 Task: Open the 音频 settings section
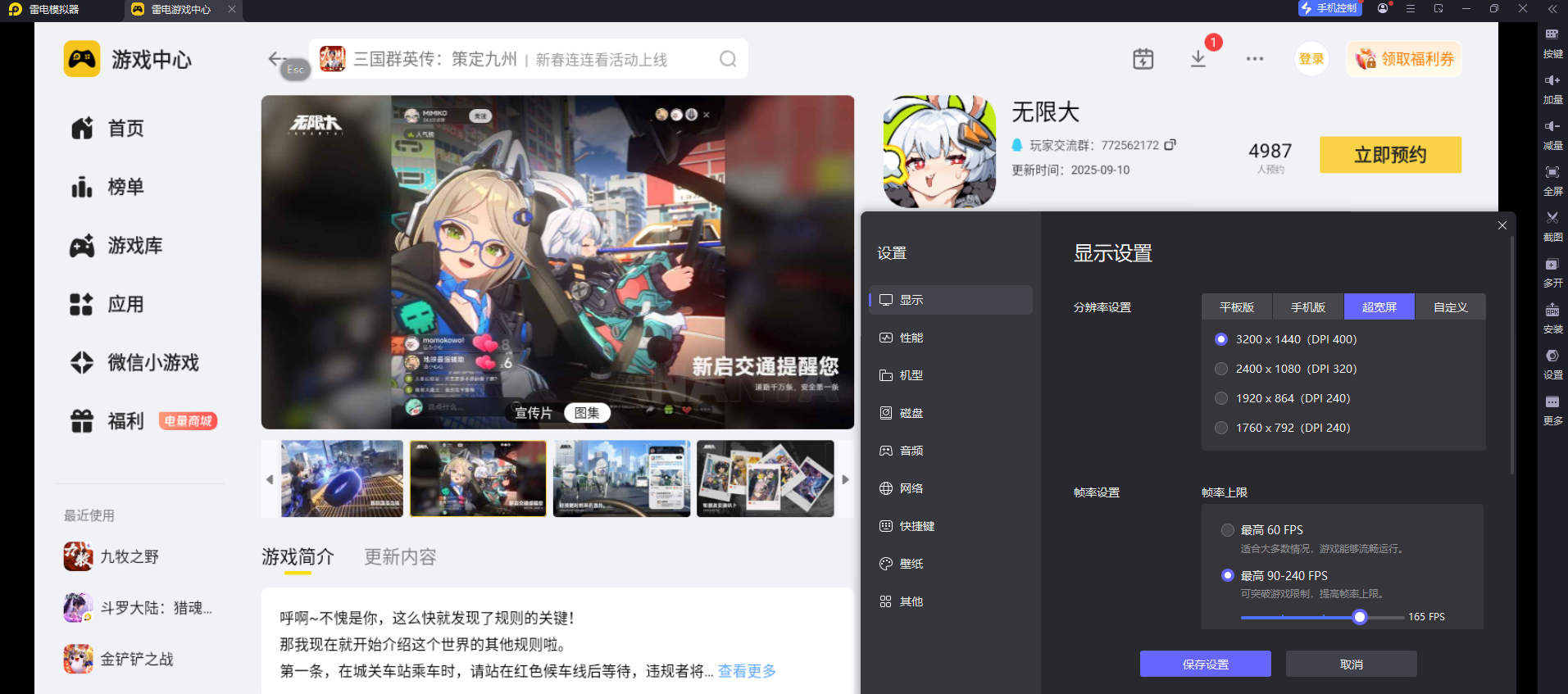951,451
